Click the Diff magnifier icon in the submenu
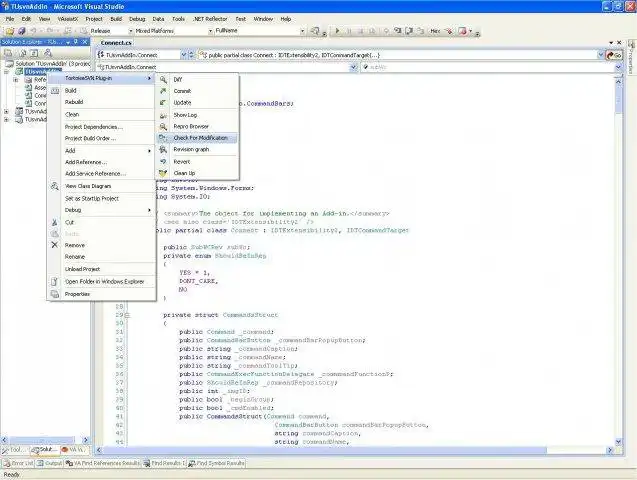The image size is (637, 480). (163, 80)
